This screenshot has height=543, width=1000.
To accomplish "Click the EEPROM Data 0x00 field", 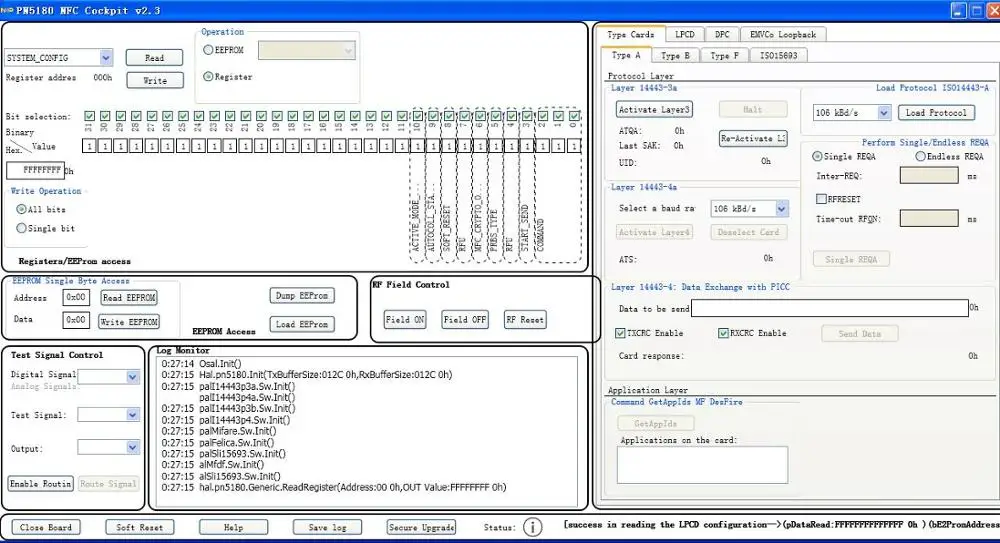I will [x=76, y=320].
